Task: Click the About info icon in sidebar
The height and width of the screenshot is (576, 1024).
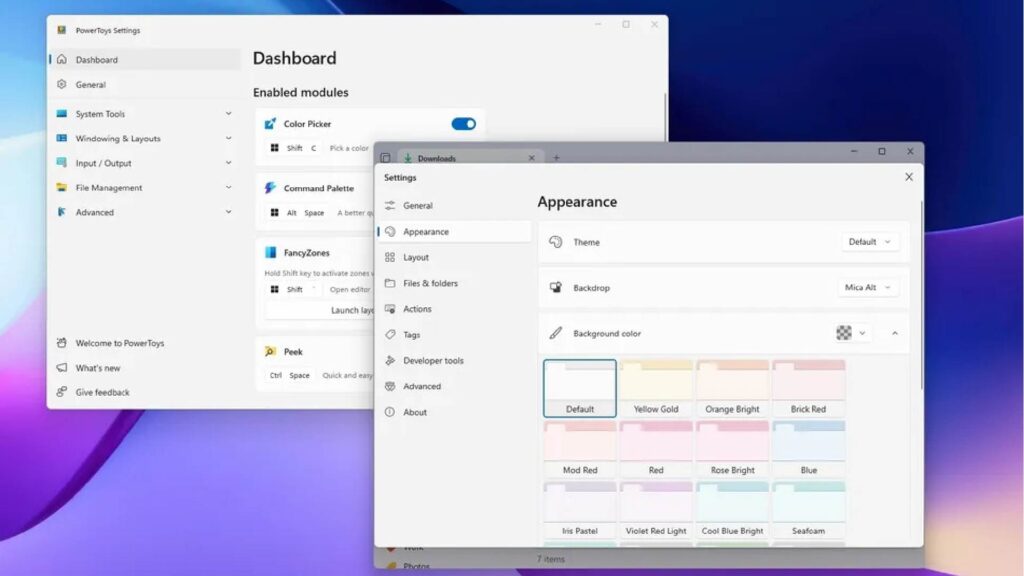Action: 390,412
